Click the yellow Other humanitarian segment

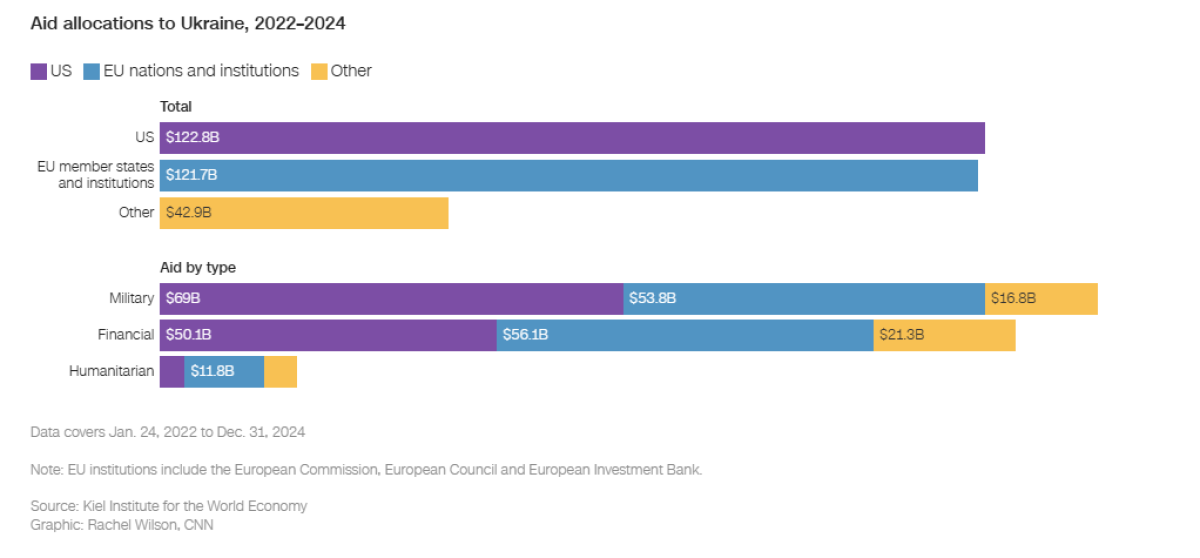280,371
